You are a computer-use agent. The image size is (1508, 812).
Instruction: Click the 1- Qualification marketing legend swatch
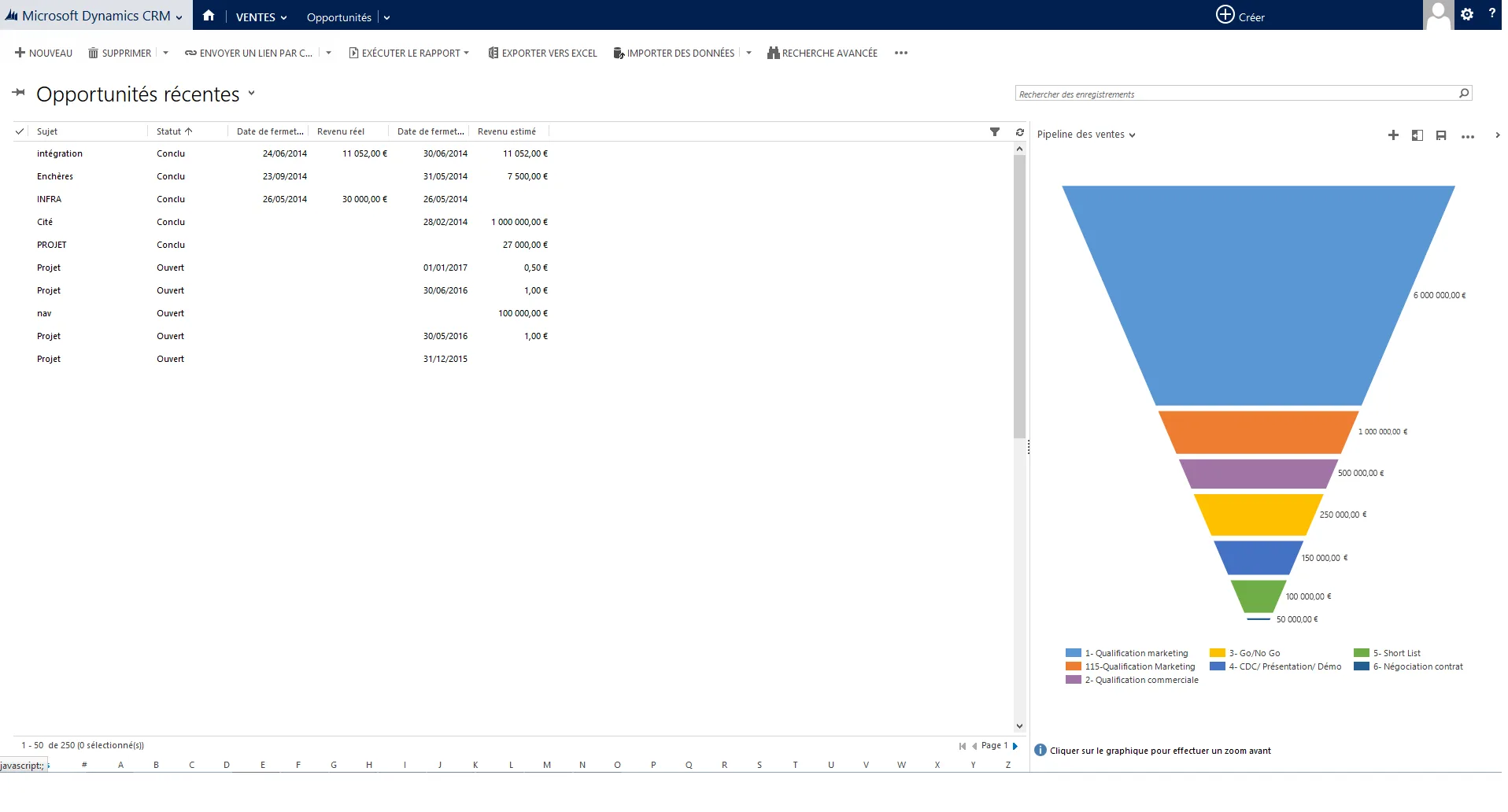1073,653
